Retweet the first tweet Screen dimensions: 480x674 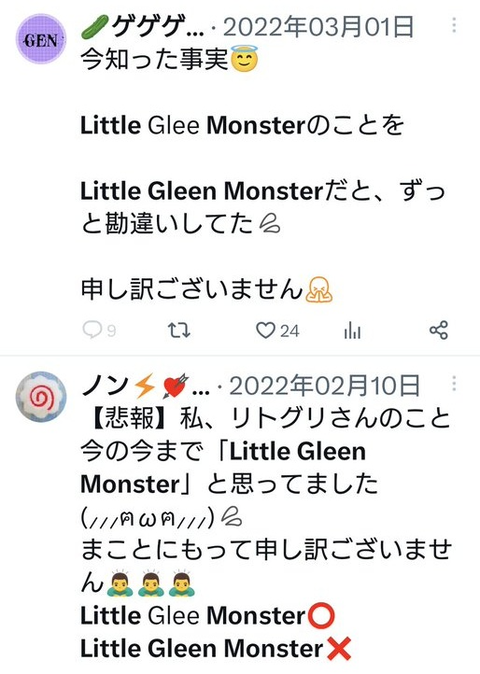coord(179,331)
